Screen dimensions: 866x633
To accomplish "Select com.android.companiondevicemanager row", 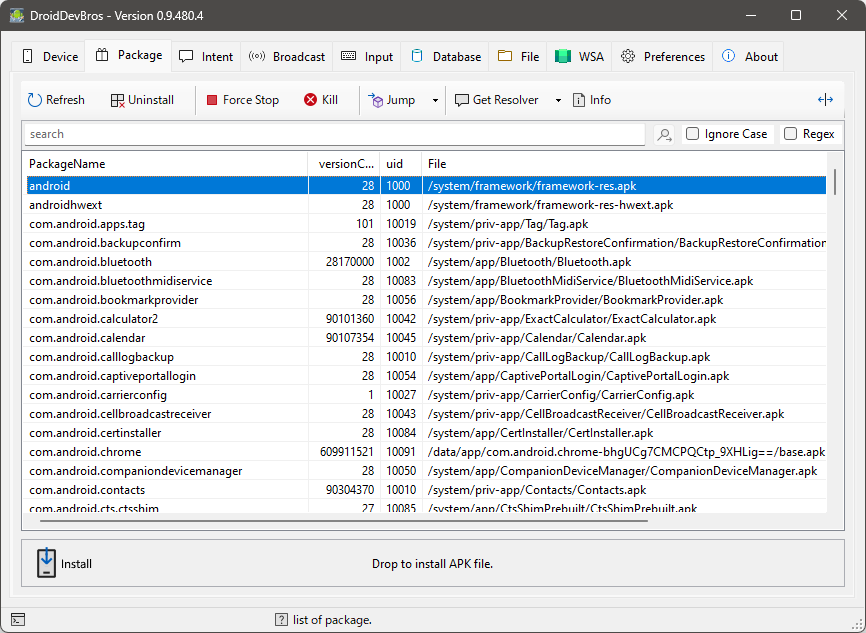I will [x=425, y=471].
